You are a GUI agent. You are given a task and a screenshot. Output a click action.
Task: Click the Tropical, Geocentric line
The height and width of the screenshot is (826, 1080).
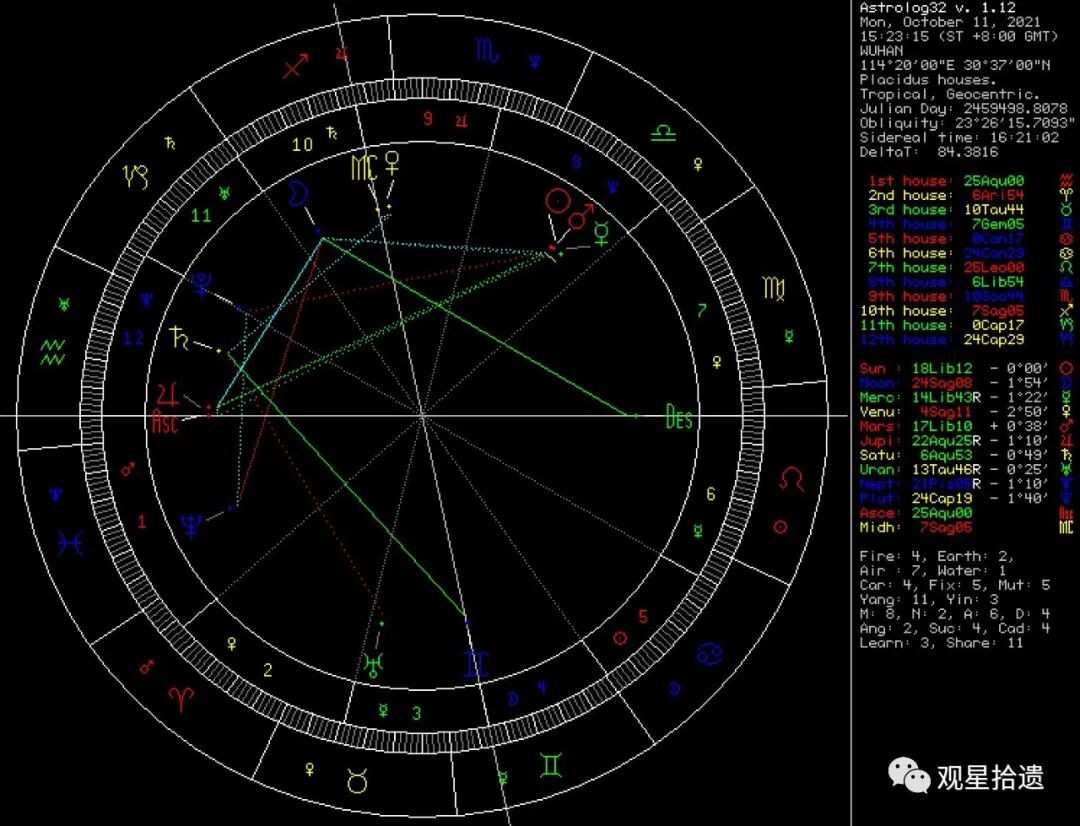pos(950,94)
